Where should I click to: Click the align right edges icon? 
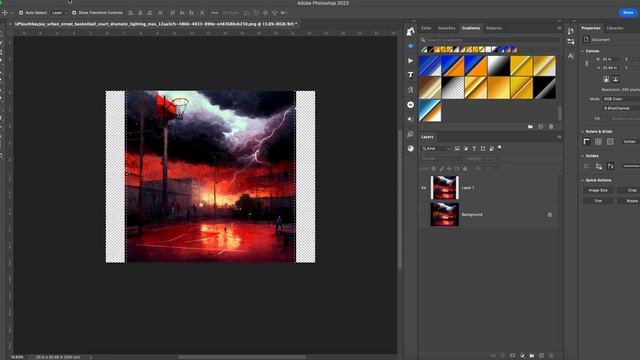(149, 13)
